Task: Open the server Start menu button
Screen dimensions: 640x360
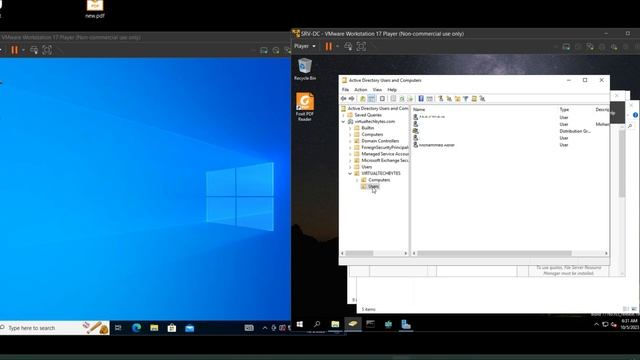Action: (300, 324)
